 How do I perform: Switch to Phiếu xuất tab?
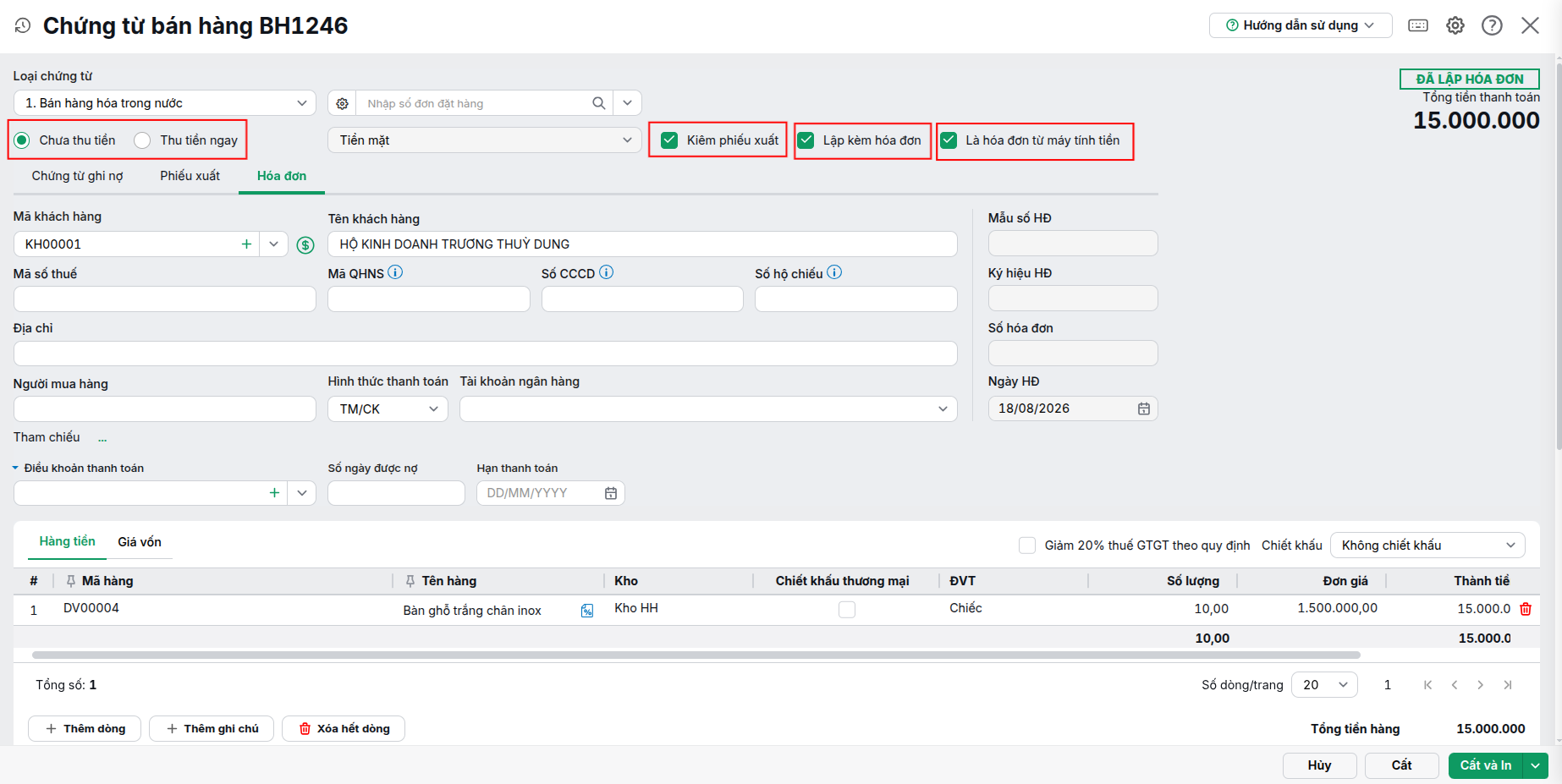pyautogui.click(x=190, y=176)
